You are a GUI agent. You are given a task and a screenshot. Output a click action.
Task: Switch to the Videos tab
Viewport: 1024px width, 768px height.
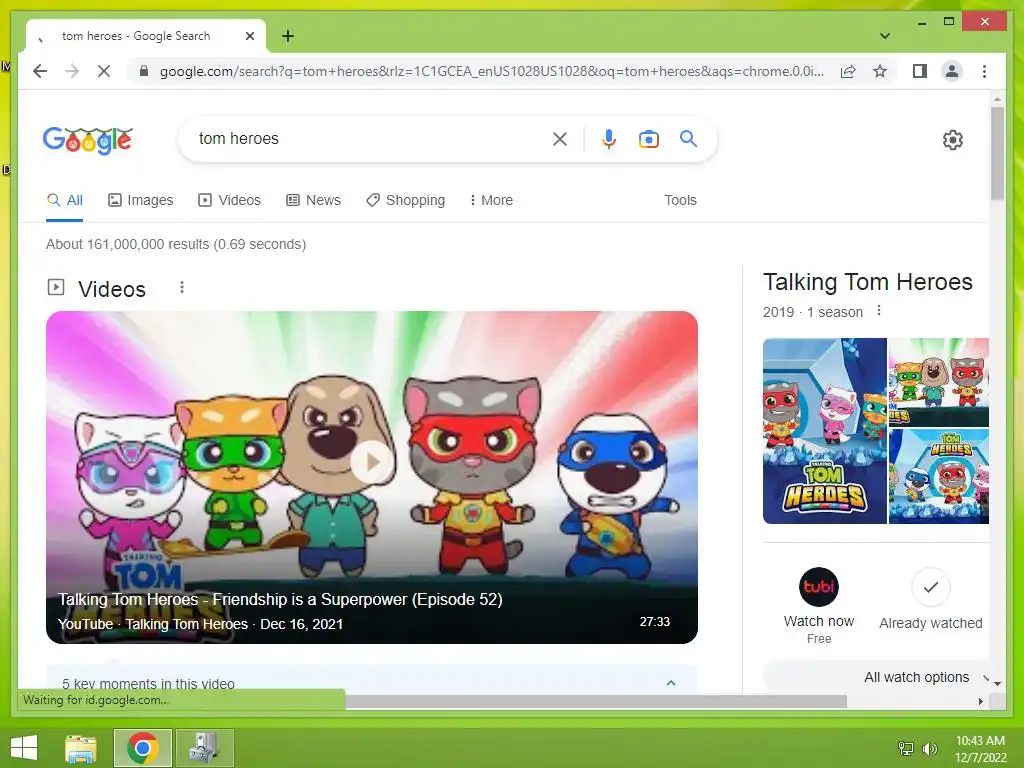coord(229,200)
